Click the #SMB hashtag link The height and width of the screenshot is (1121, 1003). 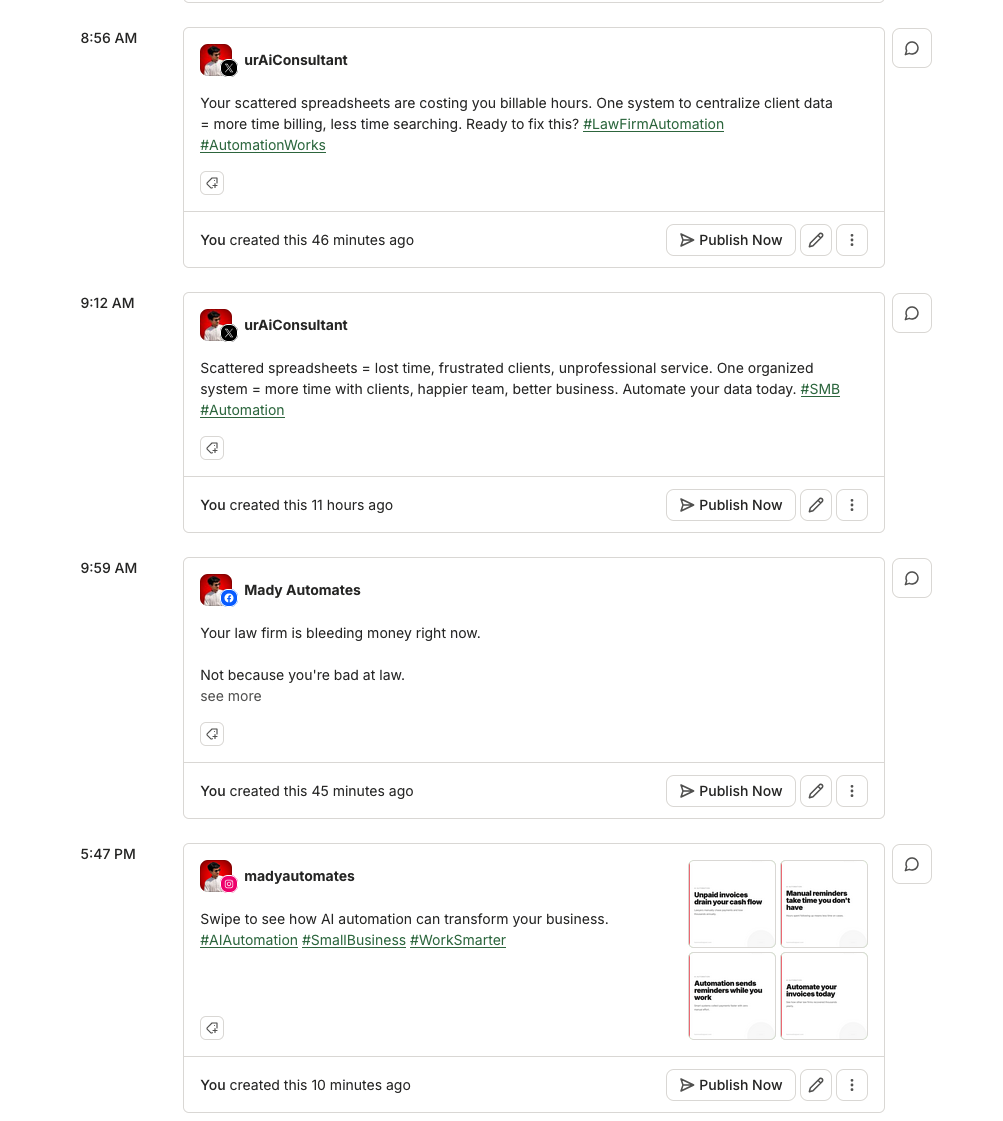[820, 389]
